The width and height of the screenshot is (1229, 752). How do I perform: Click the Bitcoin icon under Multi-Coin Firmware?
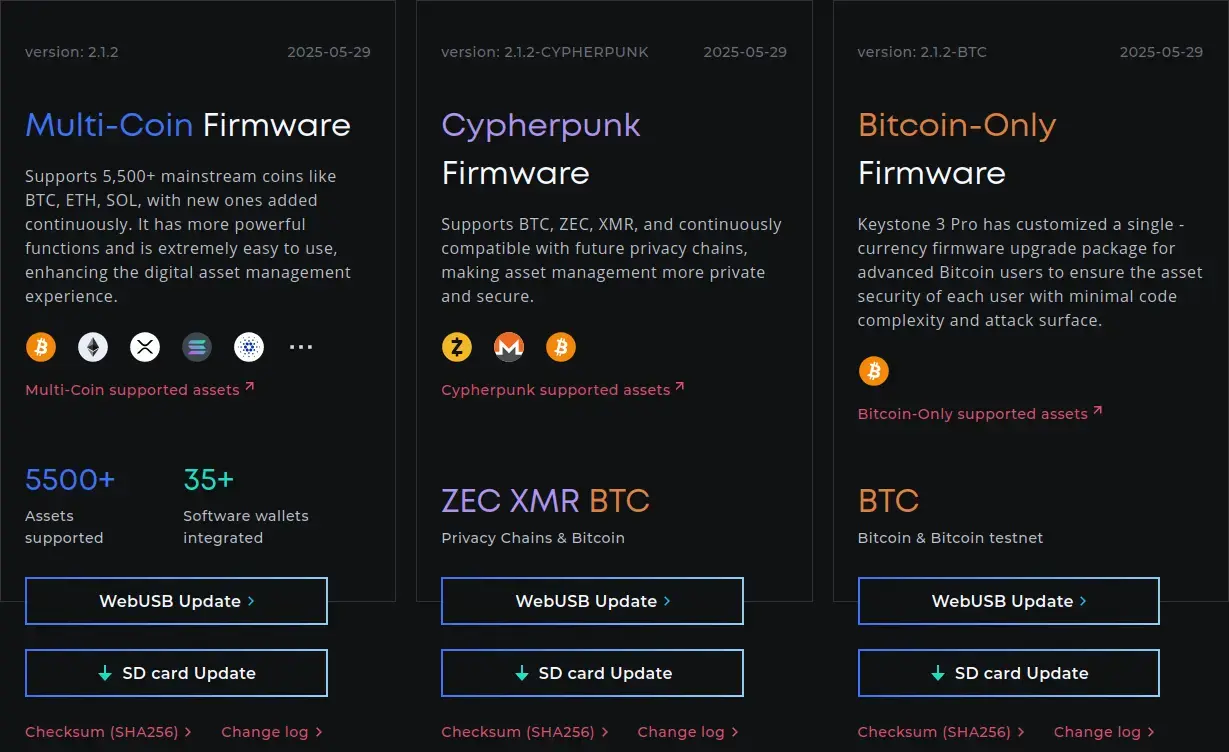coord(41,347)
